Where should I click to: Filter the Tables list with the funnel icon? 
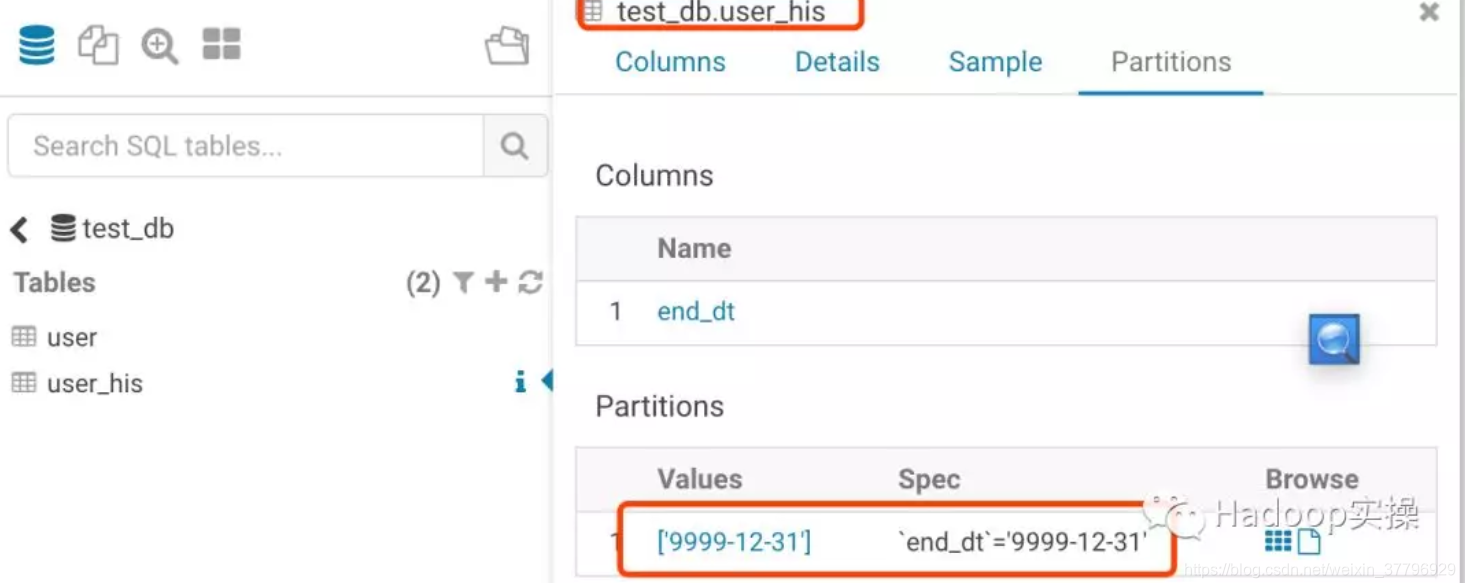pos(463,283)
